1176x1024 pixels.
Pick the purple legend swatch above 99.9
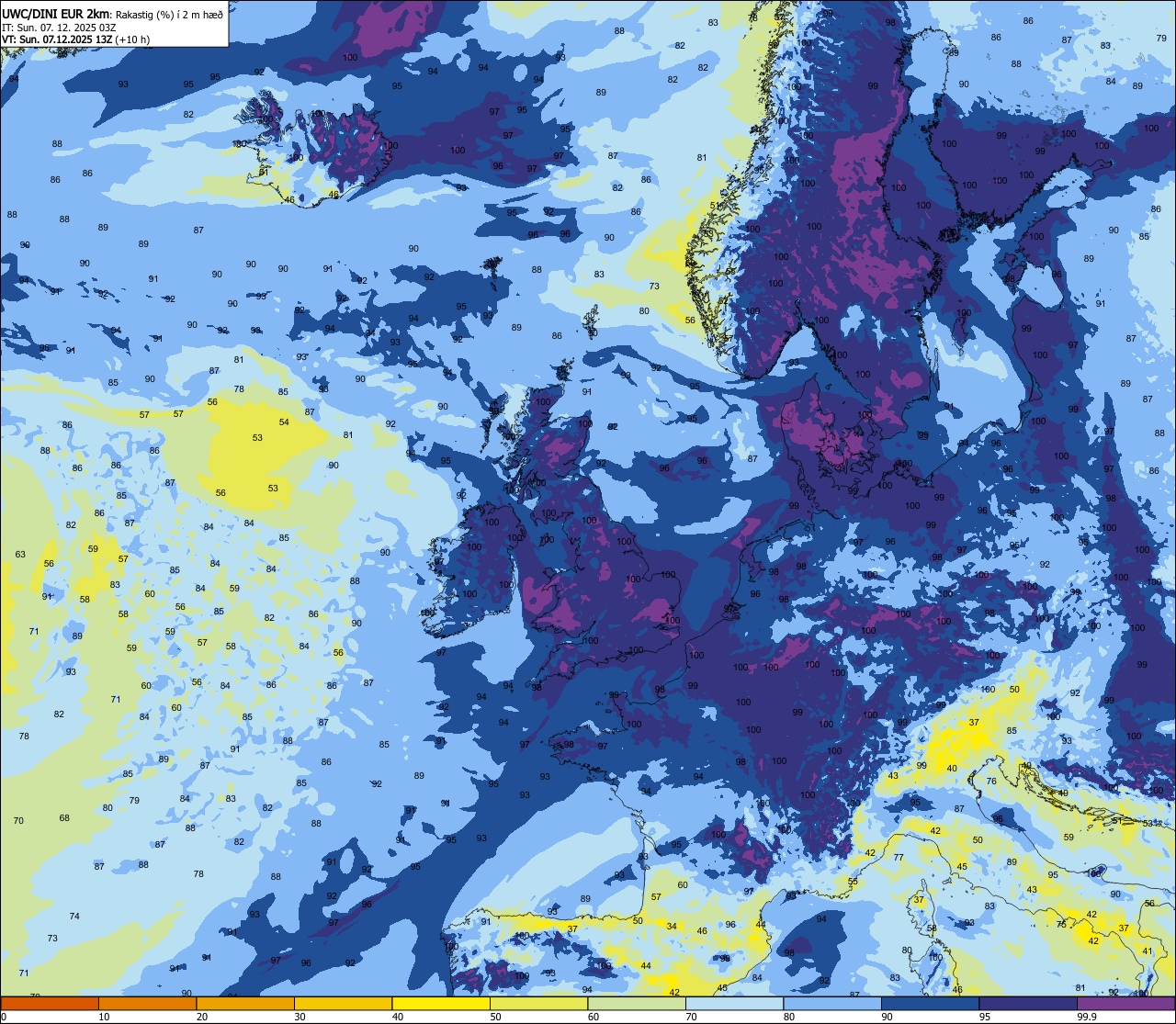1126,1003
